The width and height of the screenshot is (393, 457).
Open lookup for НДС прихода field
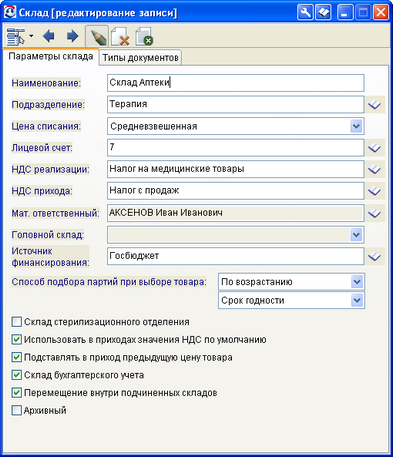375,191
